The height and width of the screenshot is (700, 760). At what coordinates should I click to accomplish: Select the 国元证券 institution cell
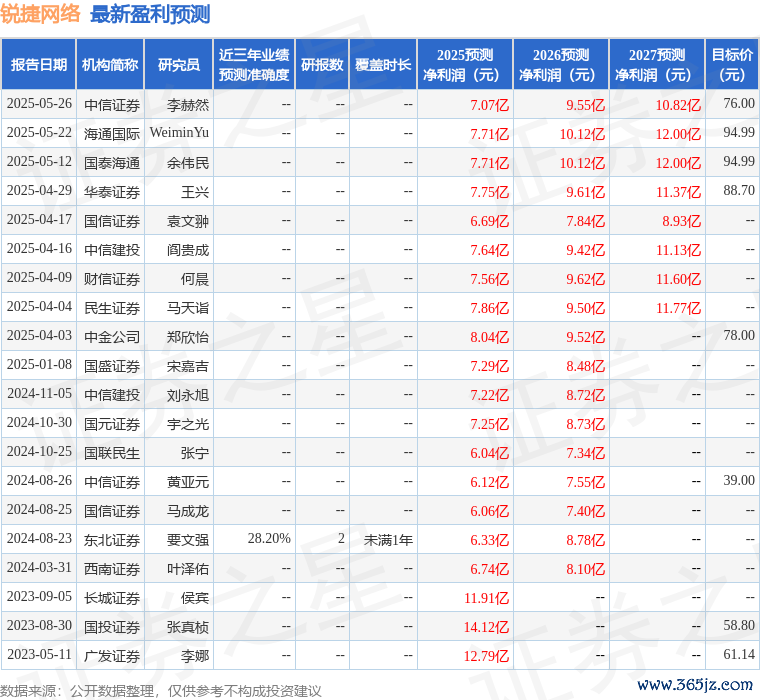coord(112,424)
